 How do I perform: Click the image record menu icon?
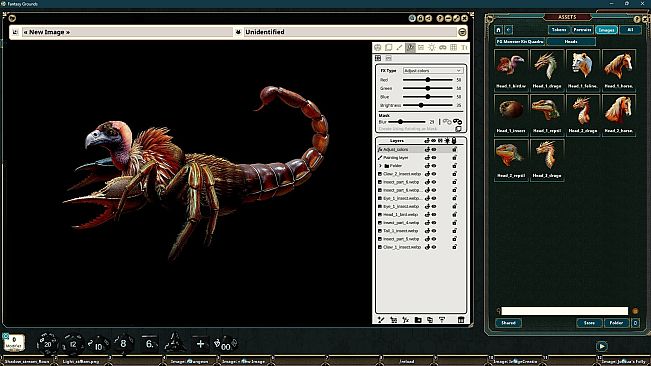[x=462, y=32]
